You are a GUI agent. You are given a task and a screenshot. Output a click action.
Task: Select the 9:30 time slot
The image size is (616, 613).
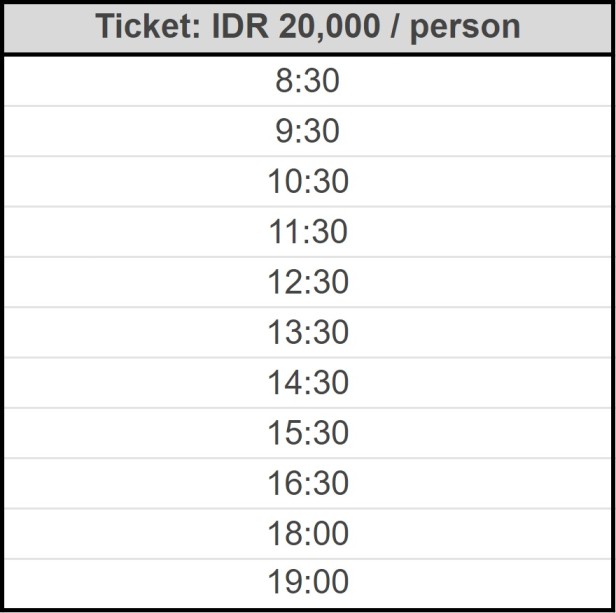pos(308,131)
